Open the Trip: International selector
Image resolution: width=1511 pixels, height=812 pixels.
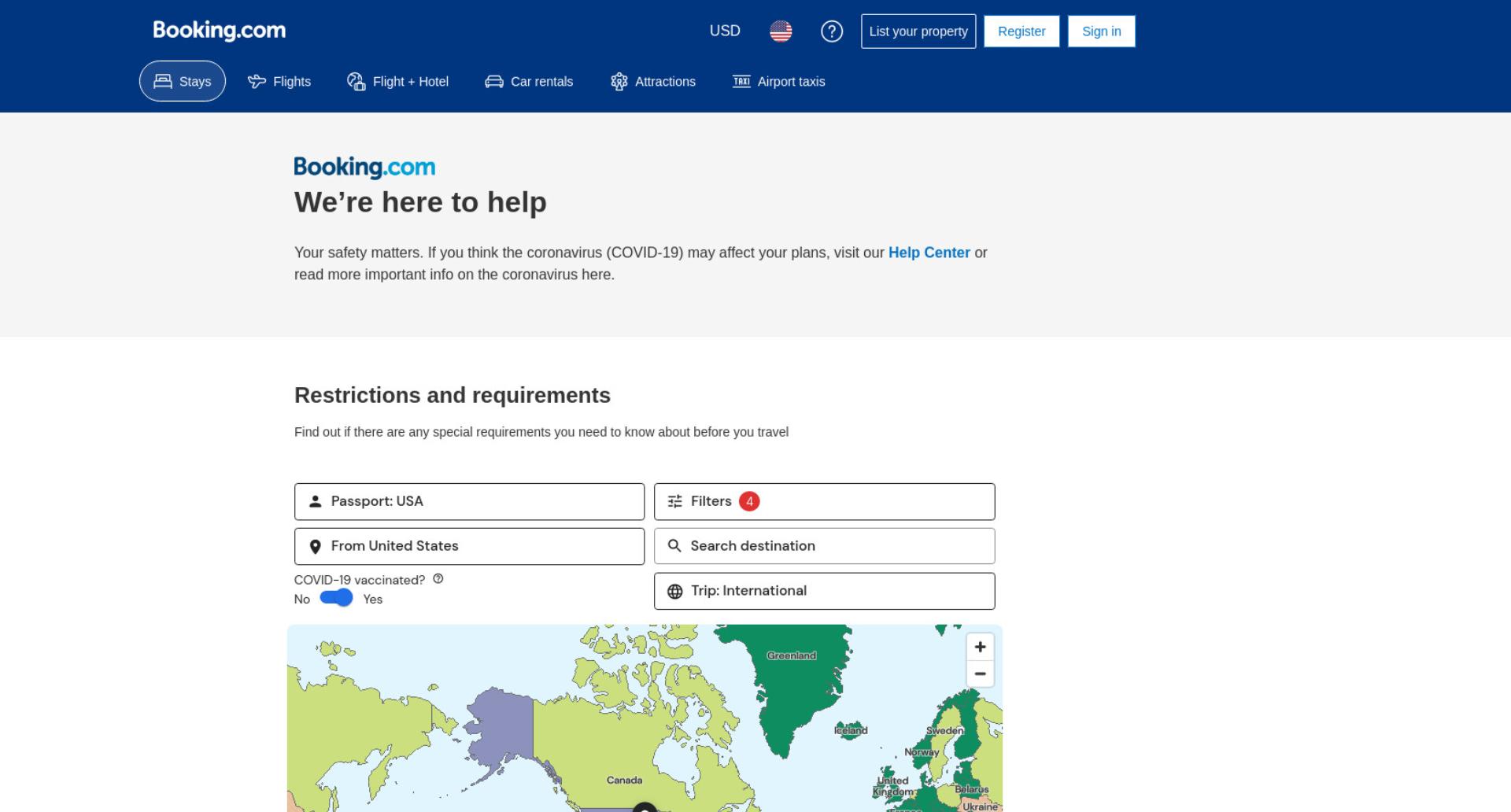(825, 591)
